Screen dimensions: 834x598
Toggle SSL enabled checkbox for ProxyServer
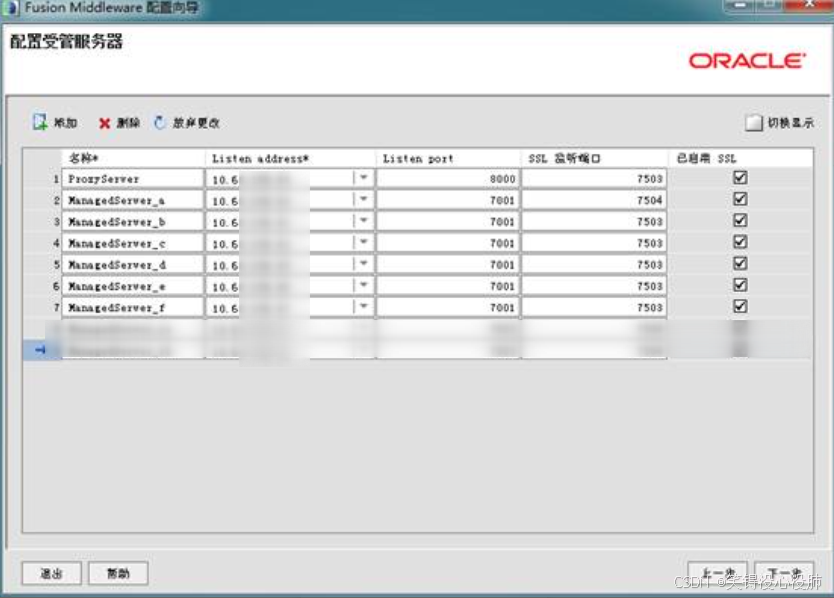click(x=740, y=178)
